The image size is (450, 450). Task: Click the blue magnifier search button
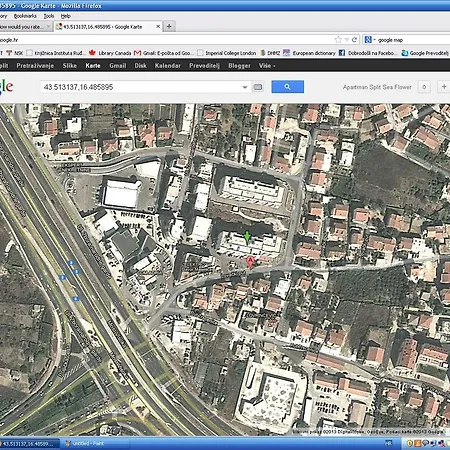click(287, 87)
